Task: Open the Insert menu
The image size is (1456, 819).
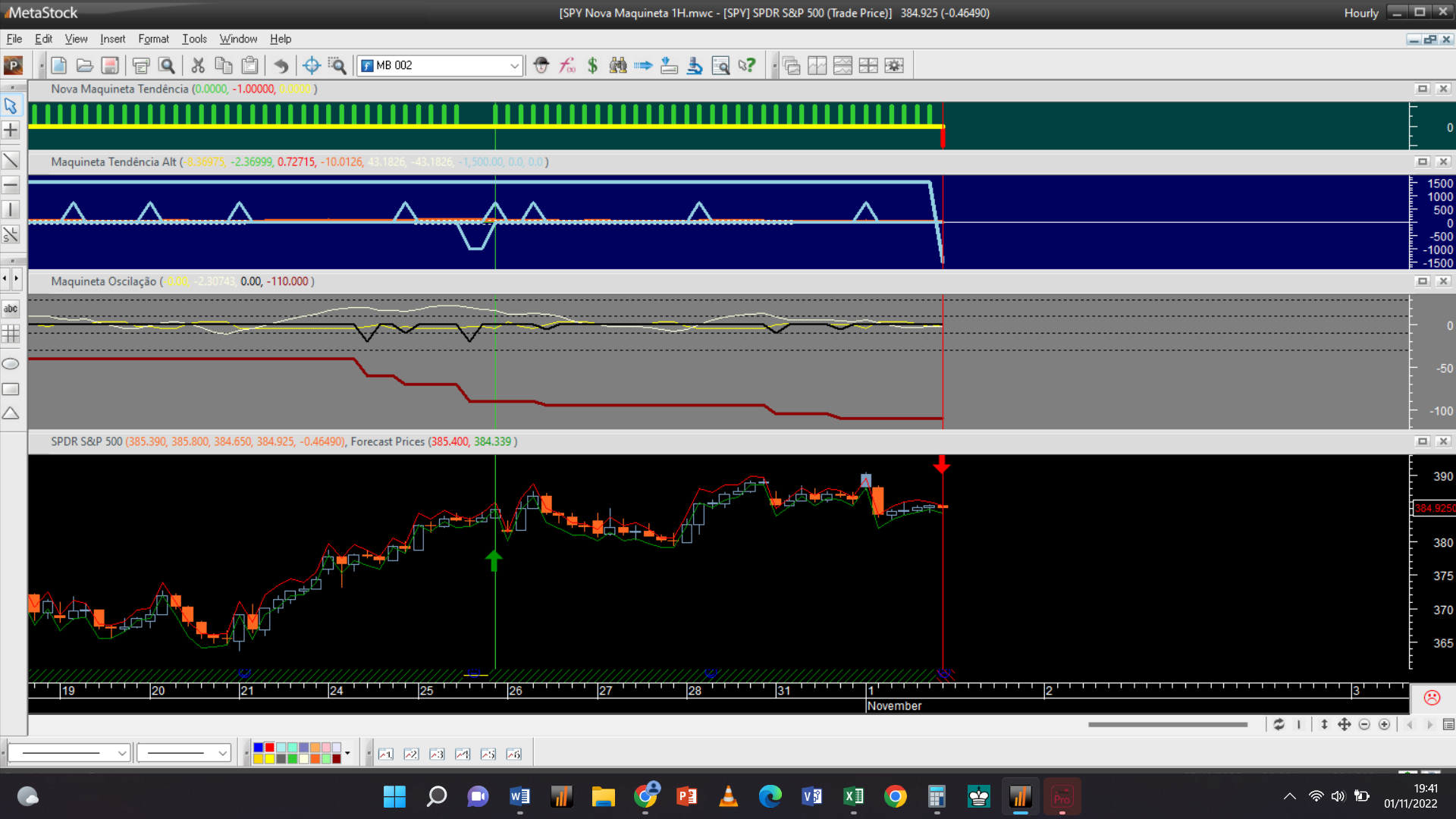Action: [x=112, y=39]
